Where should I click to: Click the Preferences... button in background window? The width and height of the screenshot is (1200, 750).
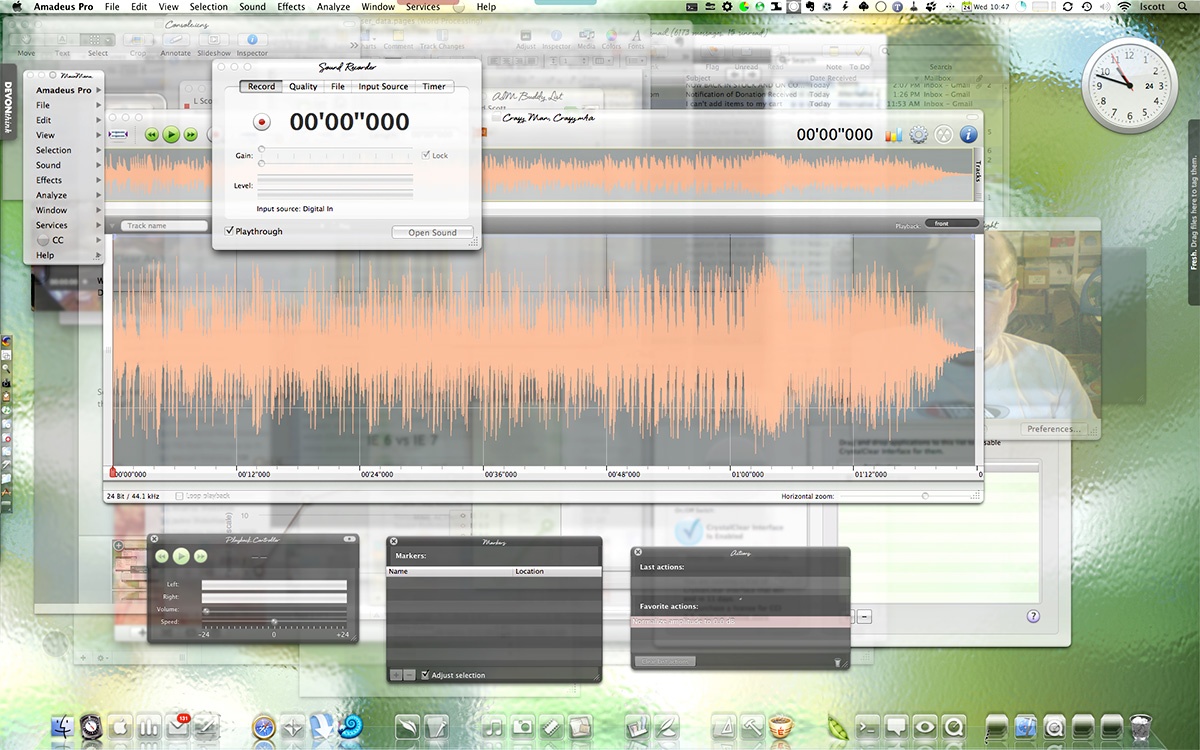(1054, 429)
